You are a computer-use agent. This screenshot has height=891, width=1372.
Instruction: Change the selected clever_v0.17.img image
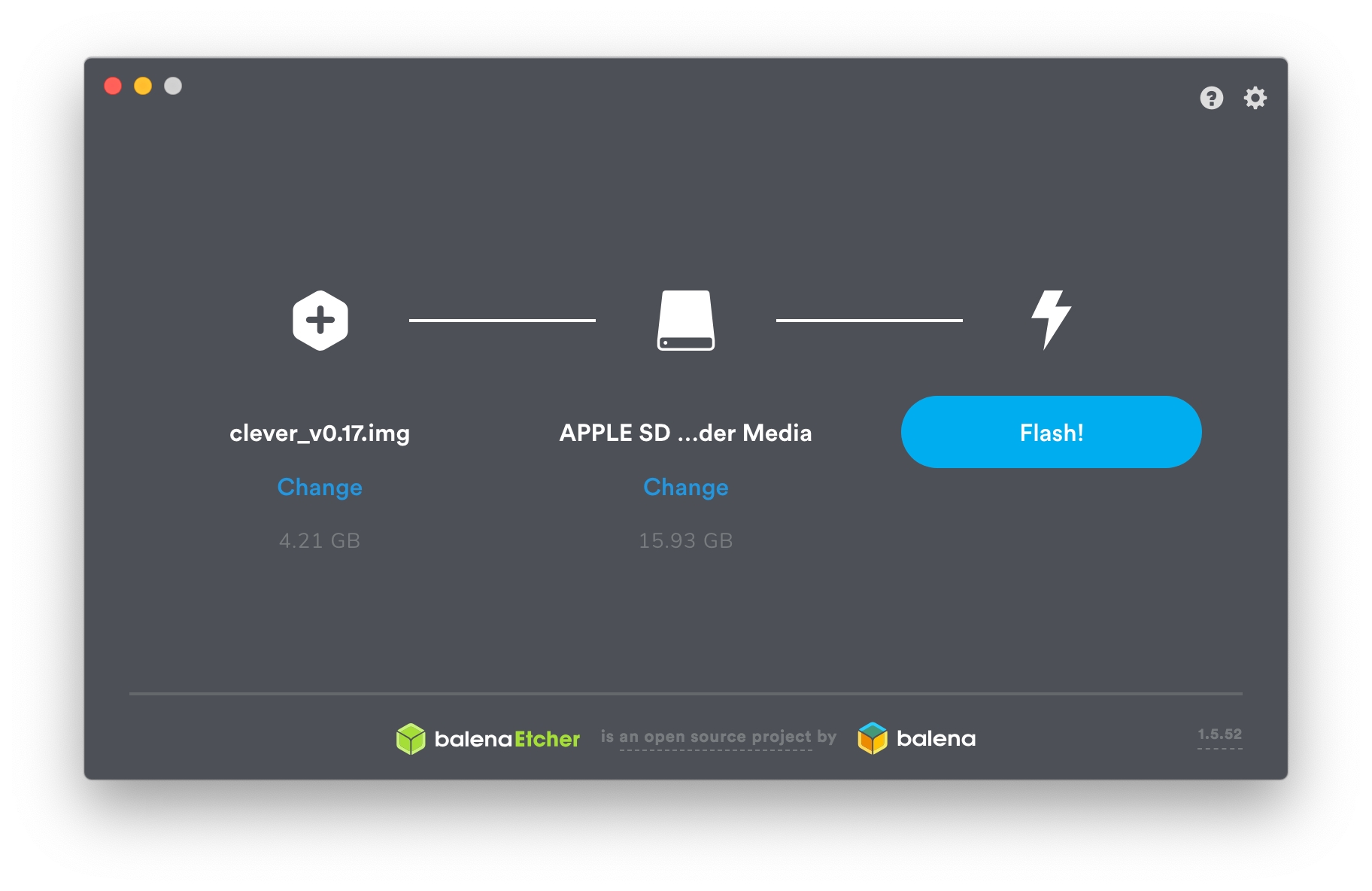tap(320, 488)
